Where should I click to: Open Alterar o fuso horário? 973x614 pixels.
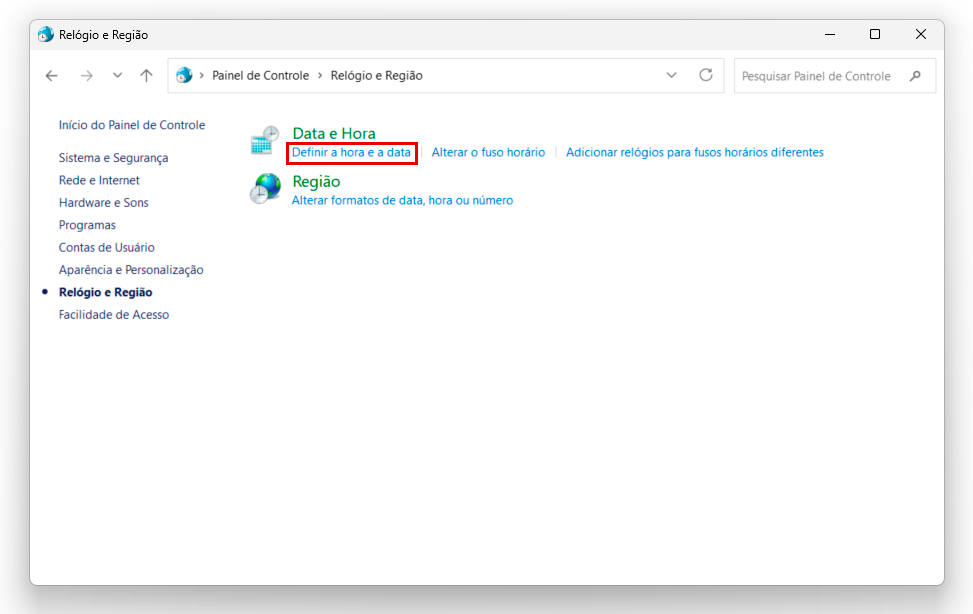(488, 153)
